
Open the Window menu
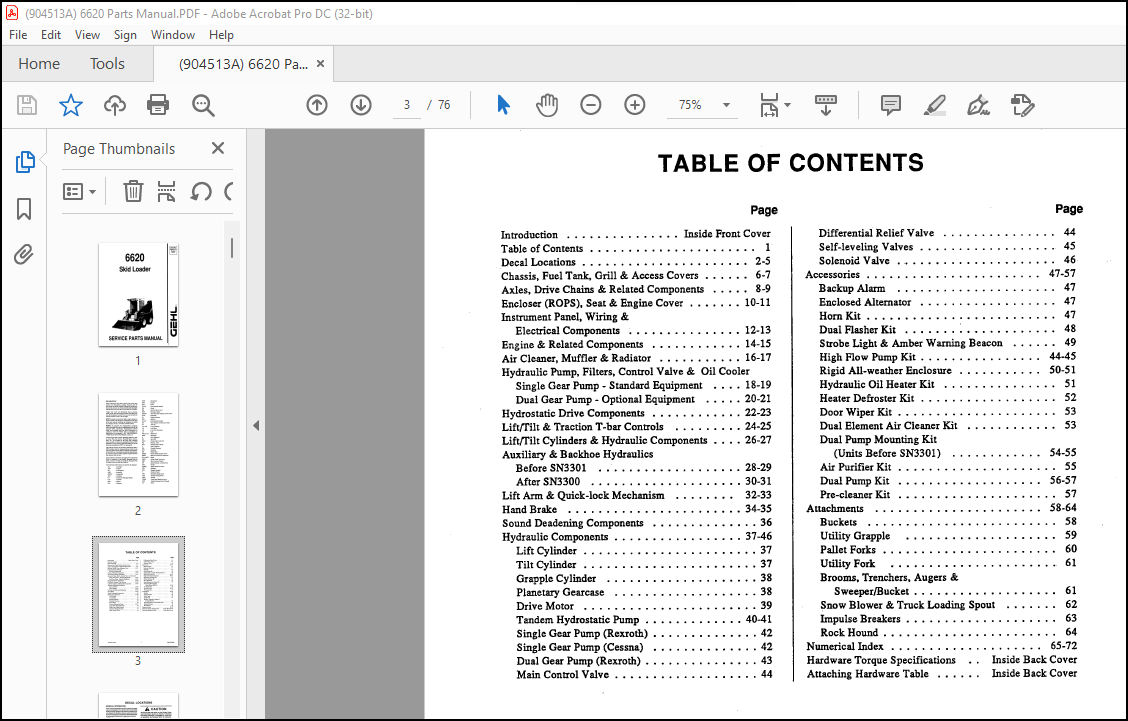[x=173, y=35]
